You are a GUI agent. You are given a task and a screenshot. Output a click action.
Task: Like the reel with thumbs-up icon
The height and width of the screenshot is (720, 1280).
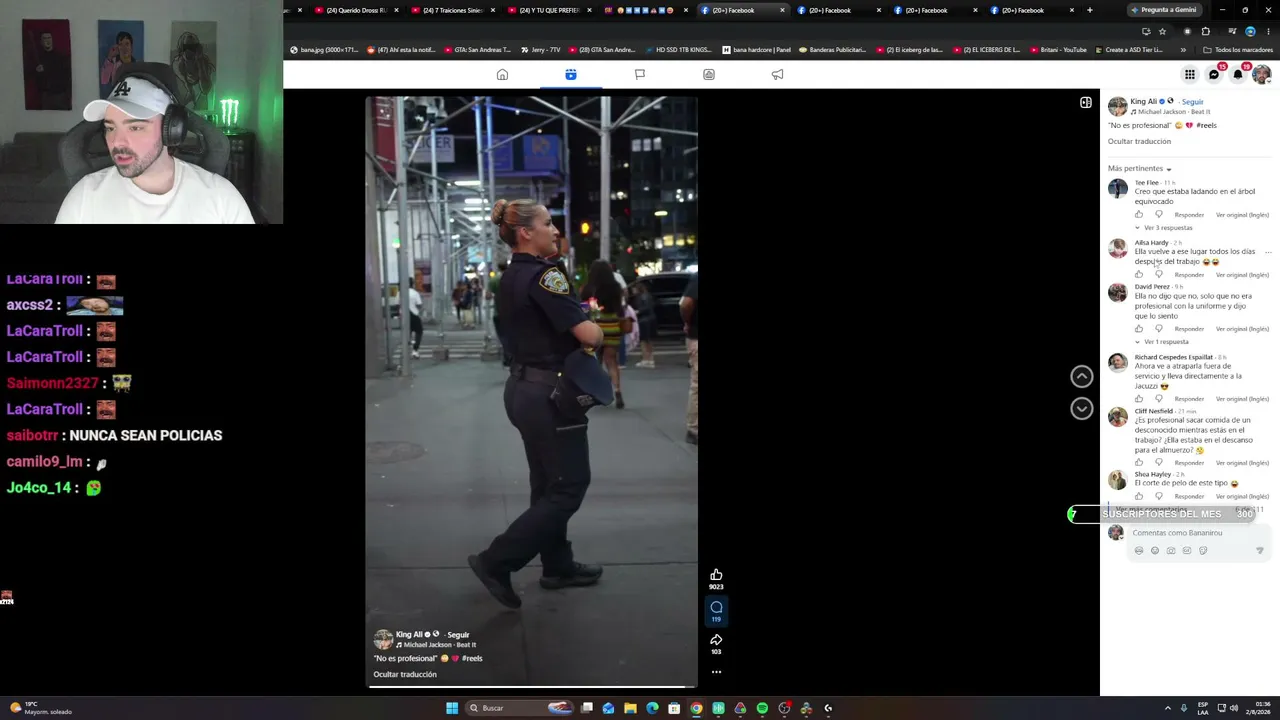click(x=716, y=575)
